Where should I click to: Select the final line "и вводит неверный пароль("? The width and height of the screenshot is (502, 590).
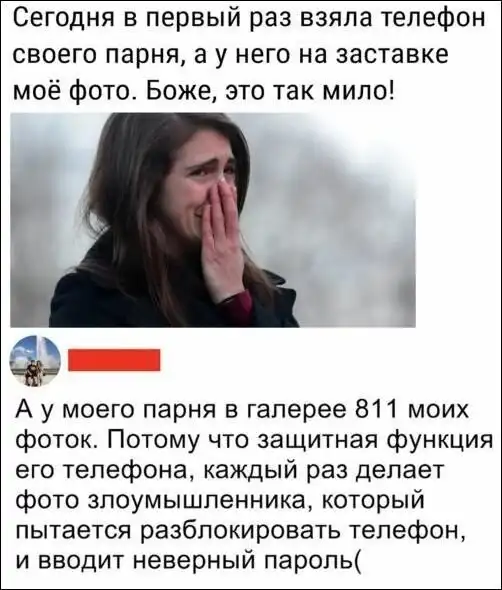pos(188,561)
